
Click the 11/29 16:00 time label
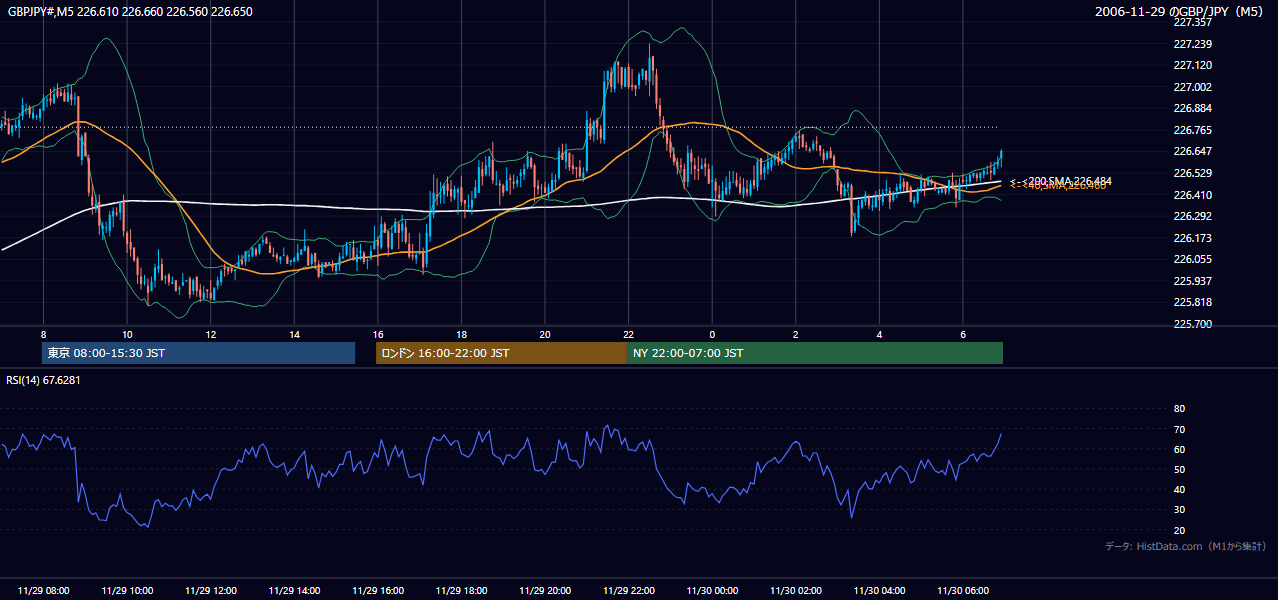[378, 591]
